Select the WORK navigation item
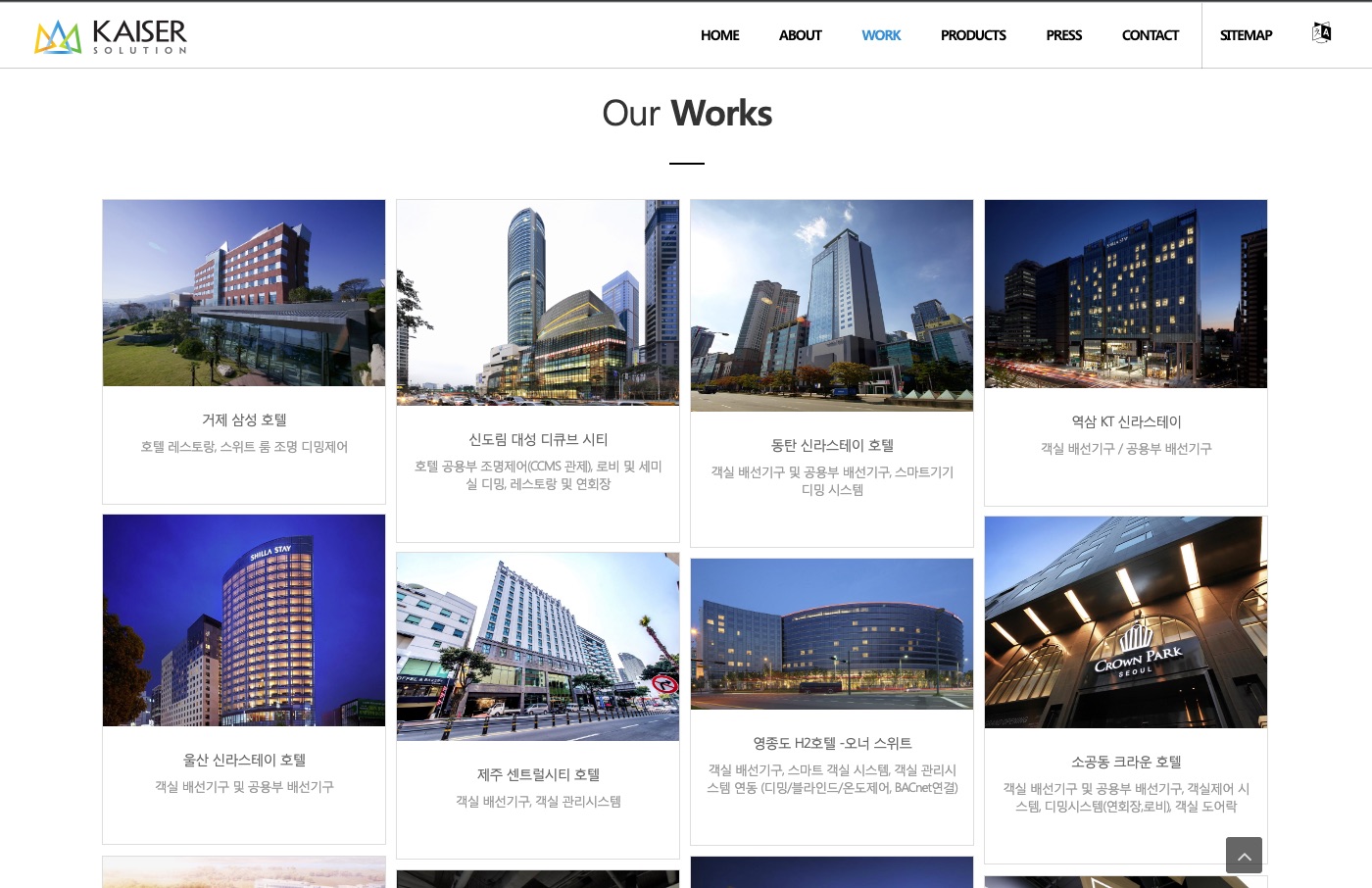The height and width of the screenshot is (888, 1372). click(881, 35)
